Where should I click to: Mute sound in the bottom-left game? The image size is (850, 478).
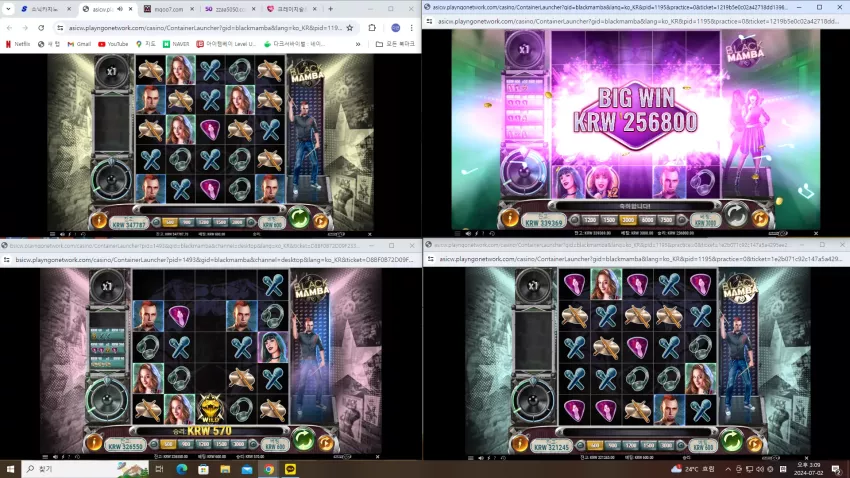(x=55, y=457)
